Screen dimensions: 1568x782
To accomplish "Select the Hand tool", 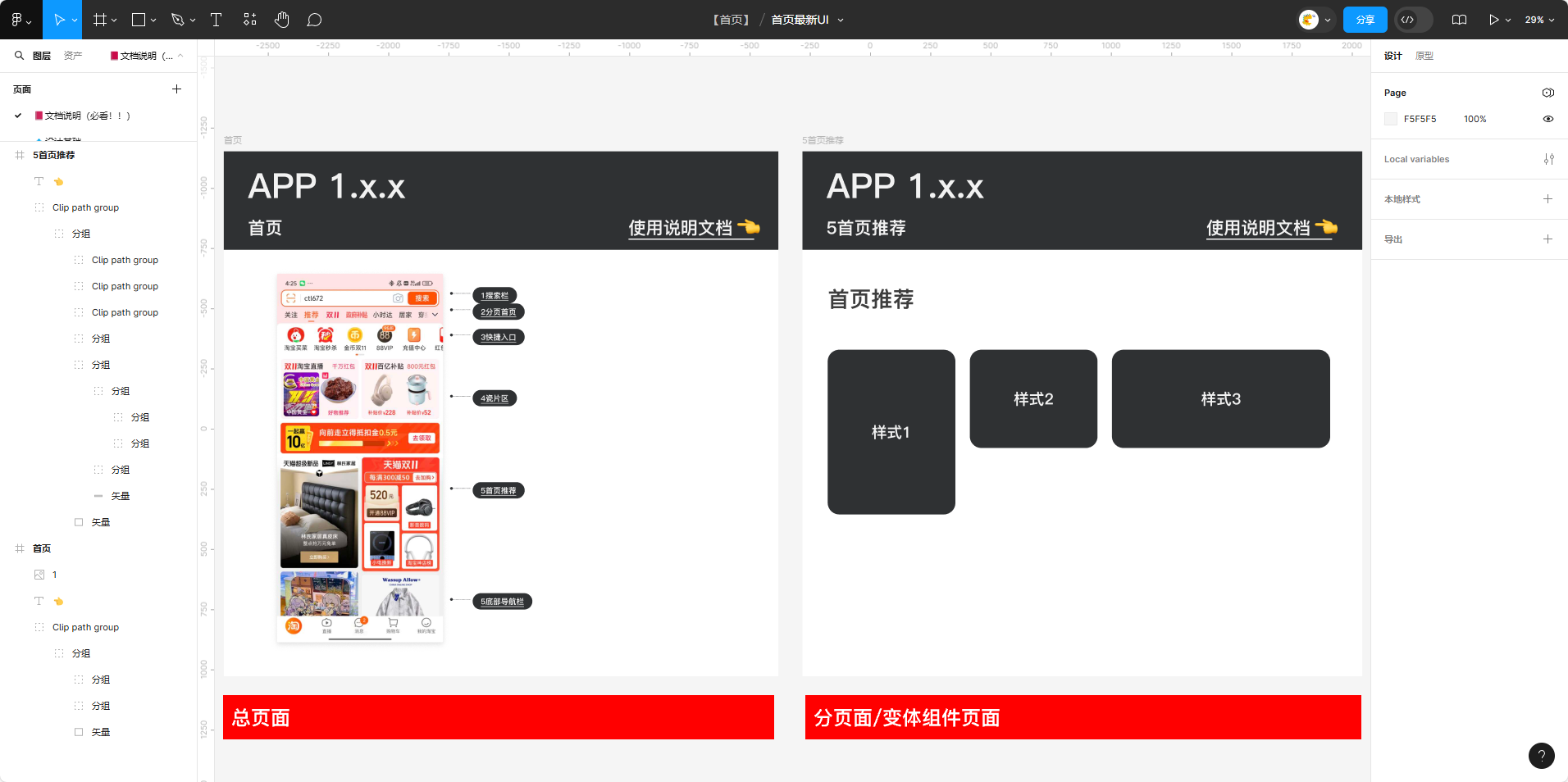I will pos(281,19).
